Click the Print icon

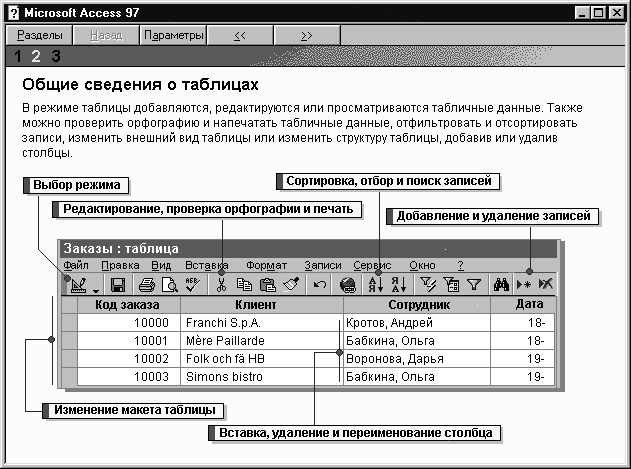146,285
